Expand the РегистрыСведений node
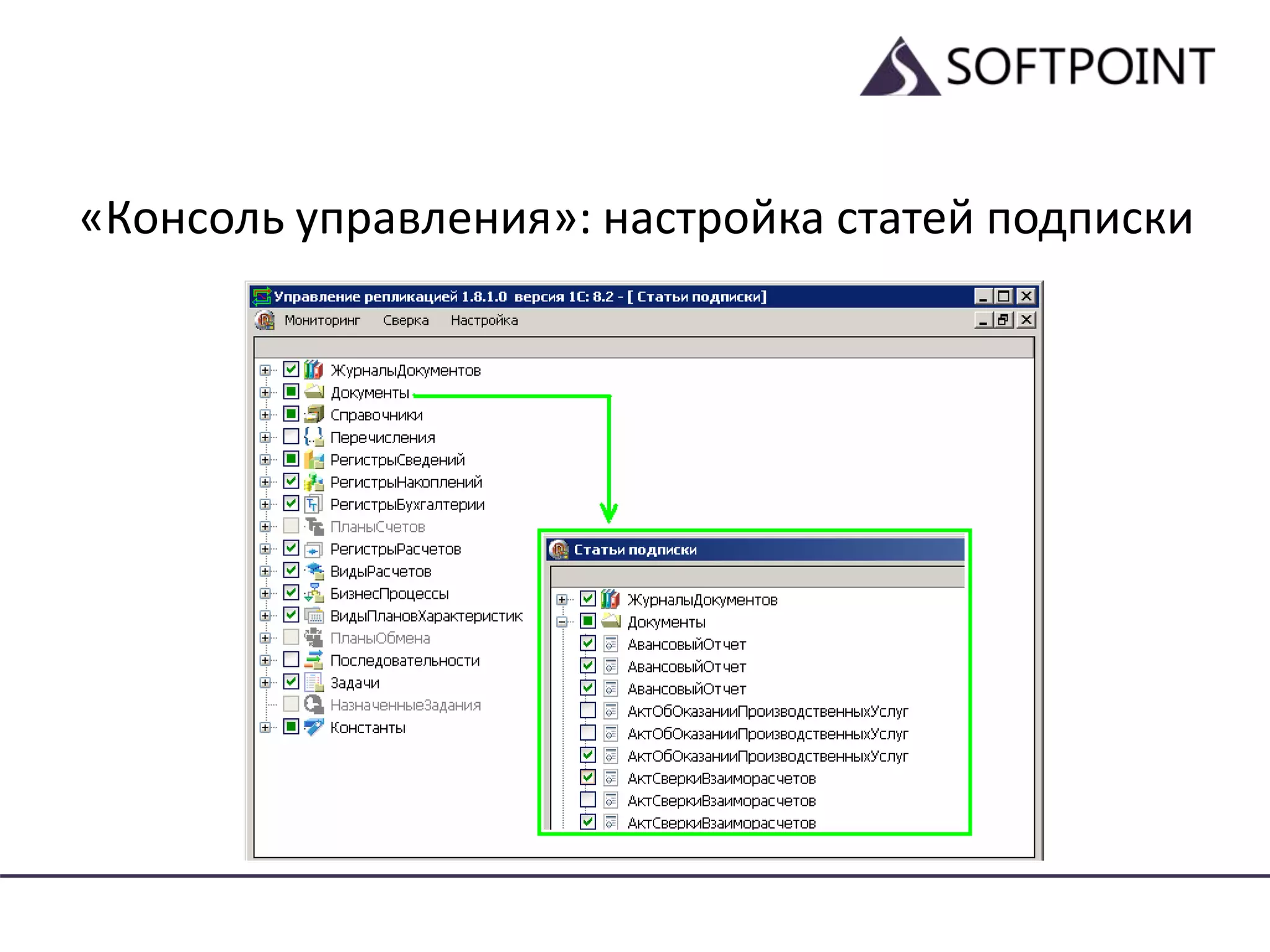Screen dimensions: 1270x952 tap(265, 459)
